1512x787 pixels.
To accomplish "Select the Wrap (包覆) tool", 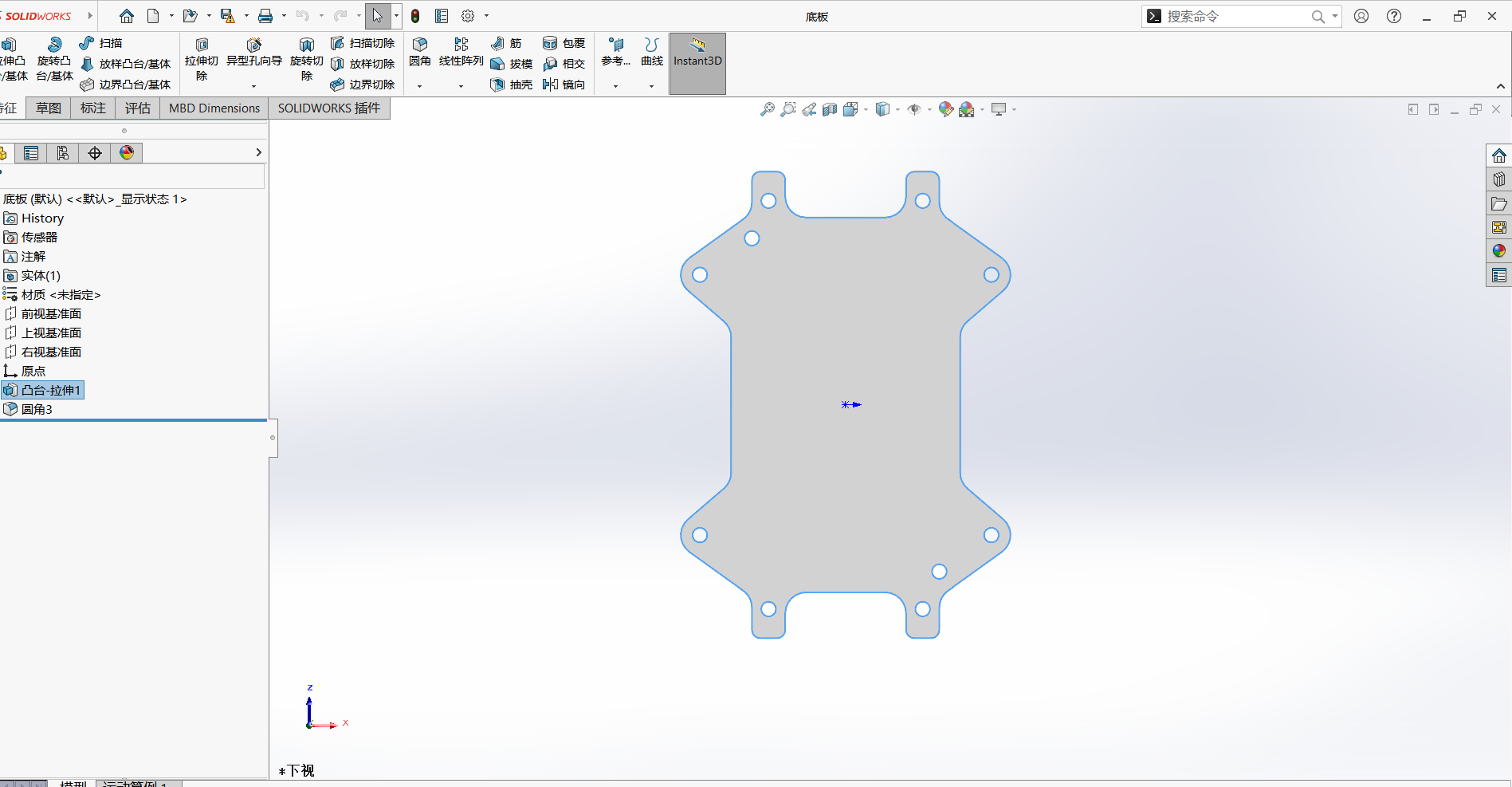I will (564, 43).
